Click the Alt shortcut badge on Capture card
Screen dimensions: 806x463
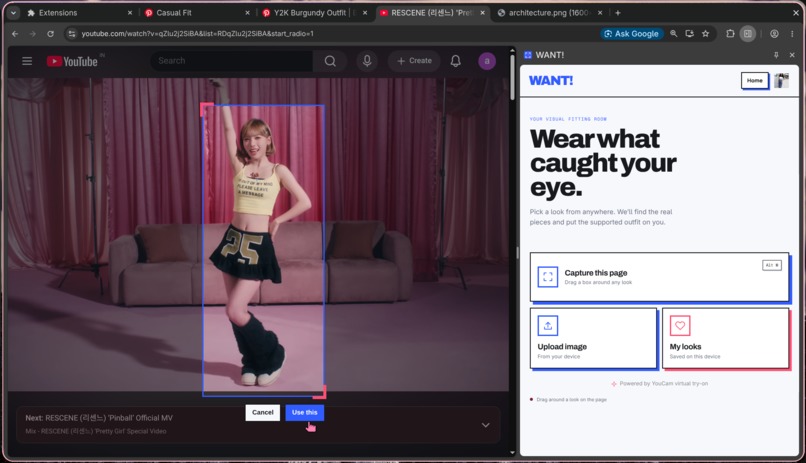click(x=772, y=265)
